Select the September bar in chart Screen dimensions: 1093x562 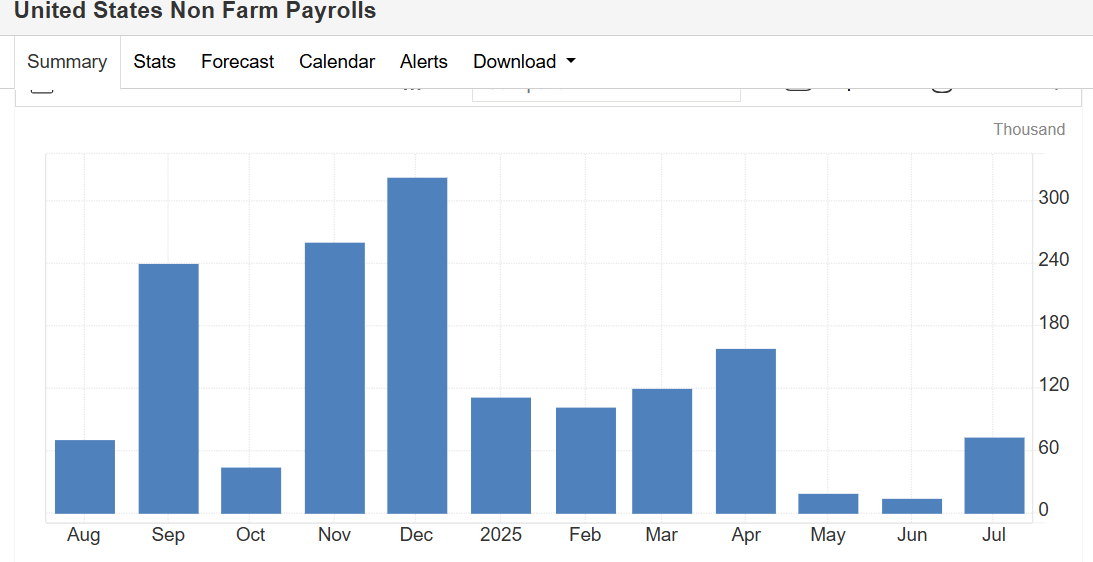coord(168,389)
